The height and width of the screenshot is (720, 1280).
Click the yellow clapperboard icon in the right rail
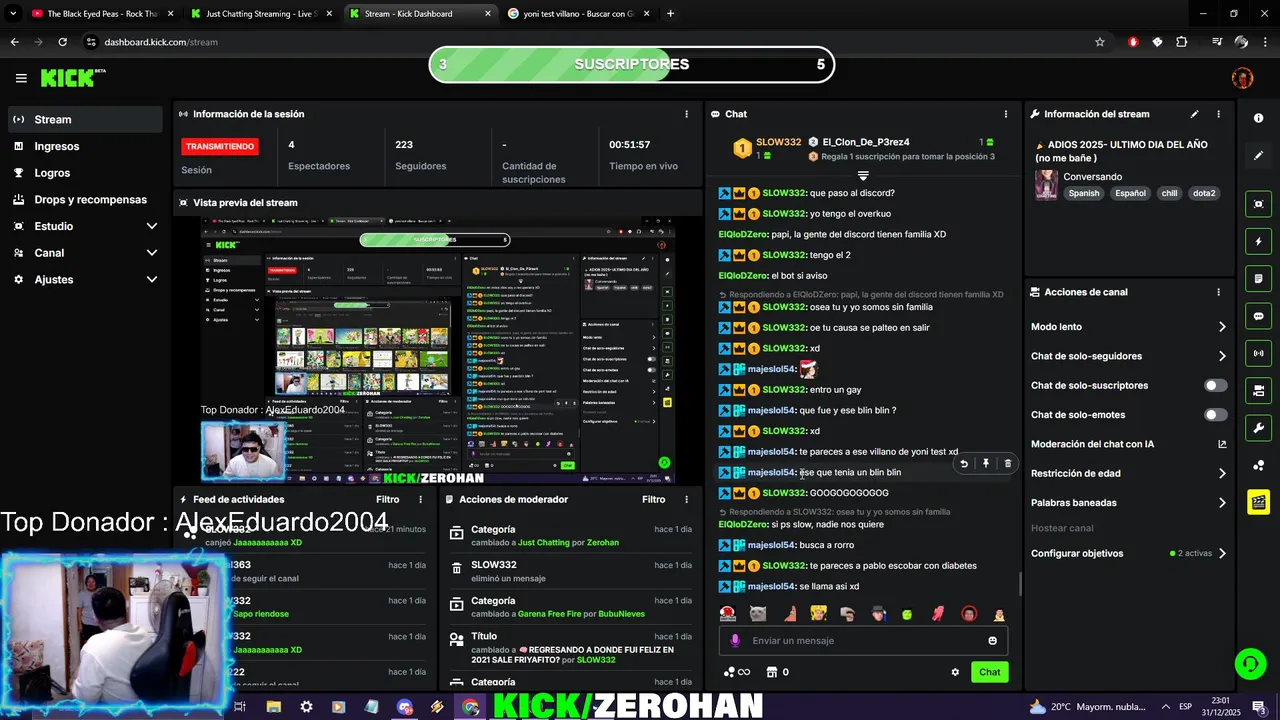[1258, 502]
